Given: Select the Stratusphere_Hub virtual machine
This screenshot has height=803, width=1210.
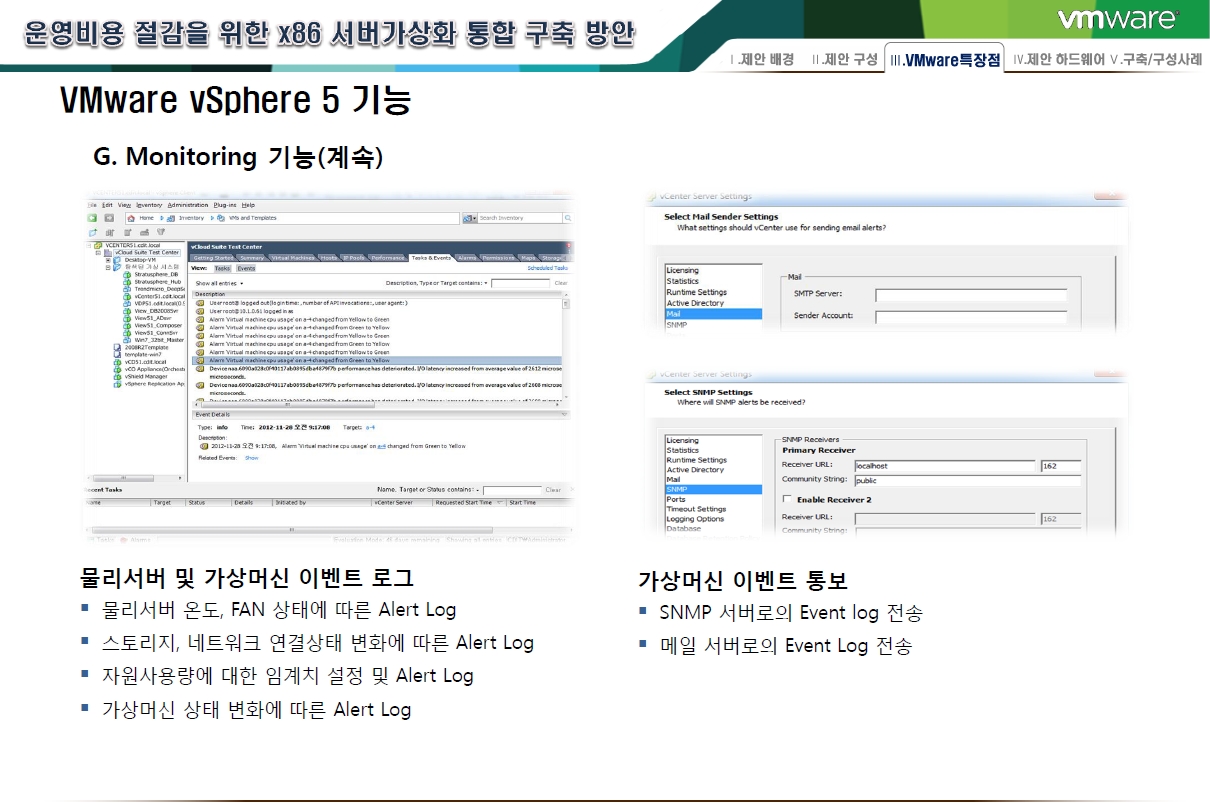Looking at the screenshot, I should (158, 282).
